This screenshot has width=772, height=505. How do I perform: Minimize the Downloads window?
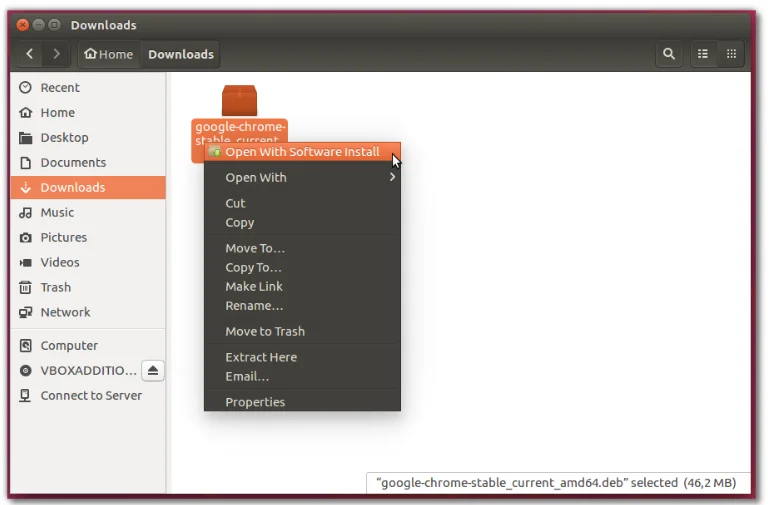(39, 25)
